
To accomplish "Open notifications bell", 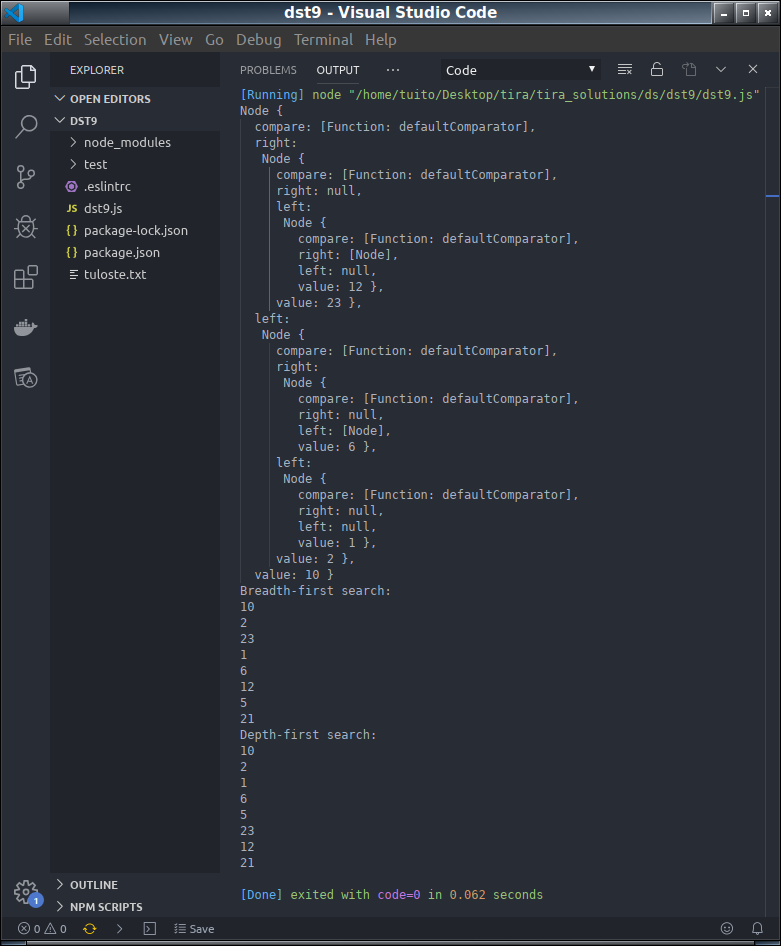I will 757,929.
